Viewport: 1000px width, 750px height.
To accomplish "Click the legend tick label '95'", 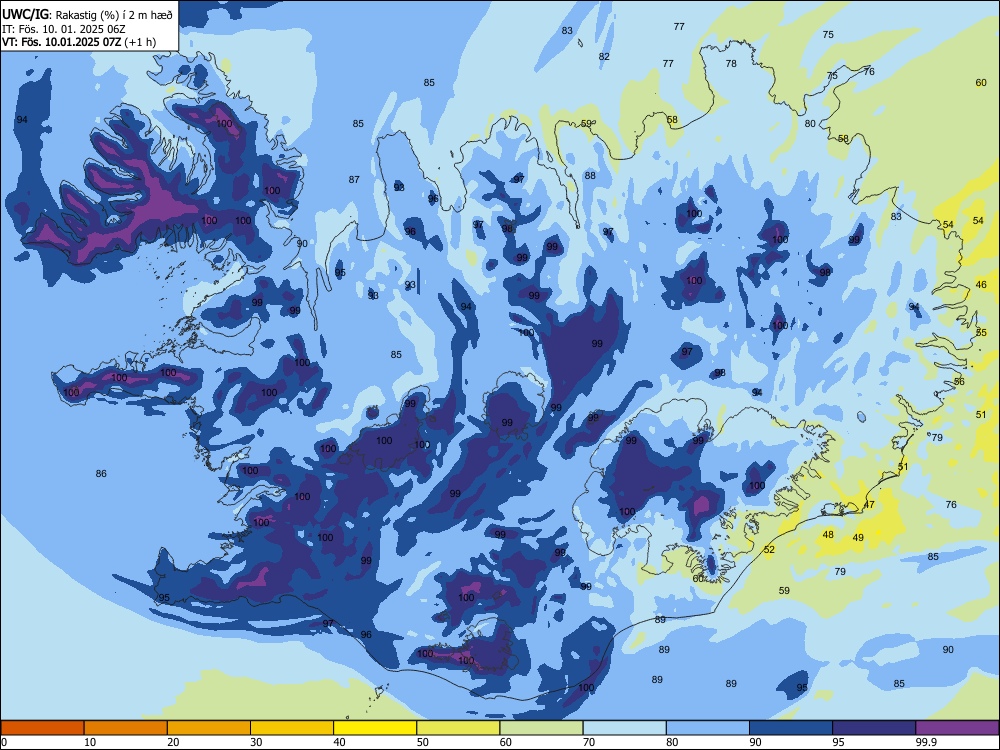I will [x=838, y=742].
